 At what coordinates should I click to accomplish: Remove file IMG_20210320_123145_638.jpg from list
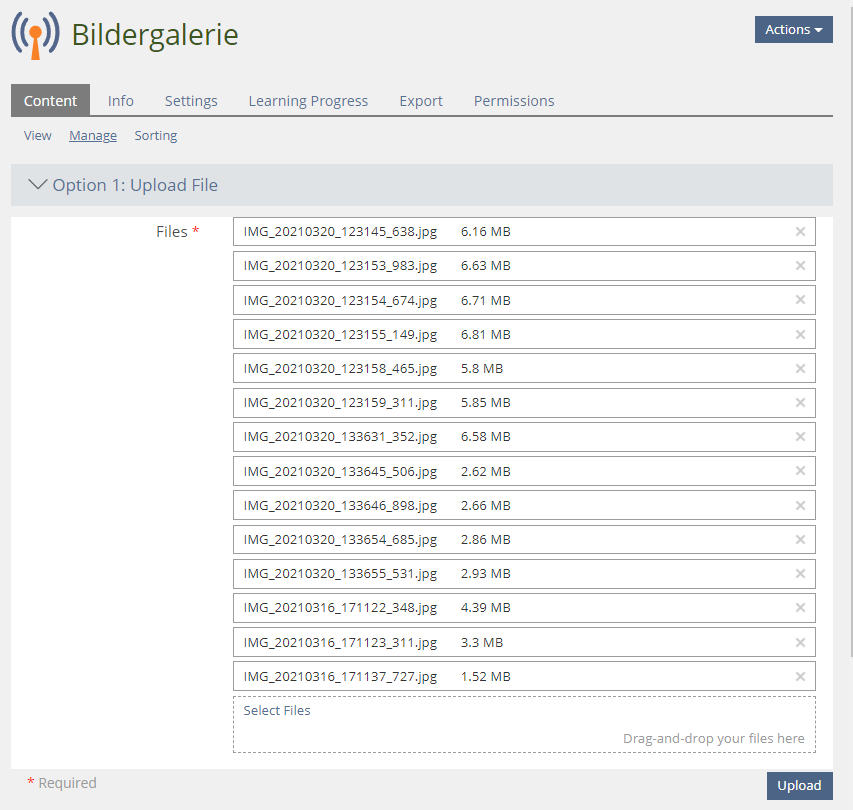pyautogui.click(x=800, y=232)
